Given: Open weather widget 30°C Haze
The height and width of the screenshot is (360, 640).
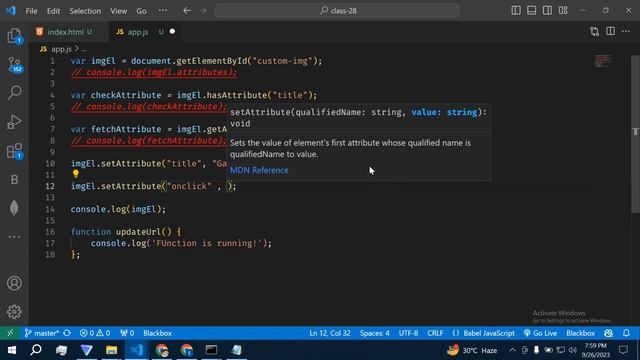Looking at the screenshot, I should [472, 350].
